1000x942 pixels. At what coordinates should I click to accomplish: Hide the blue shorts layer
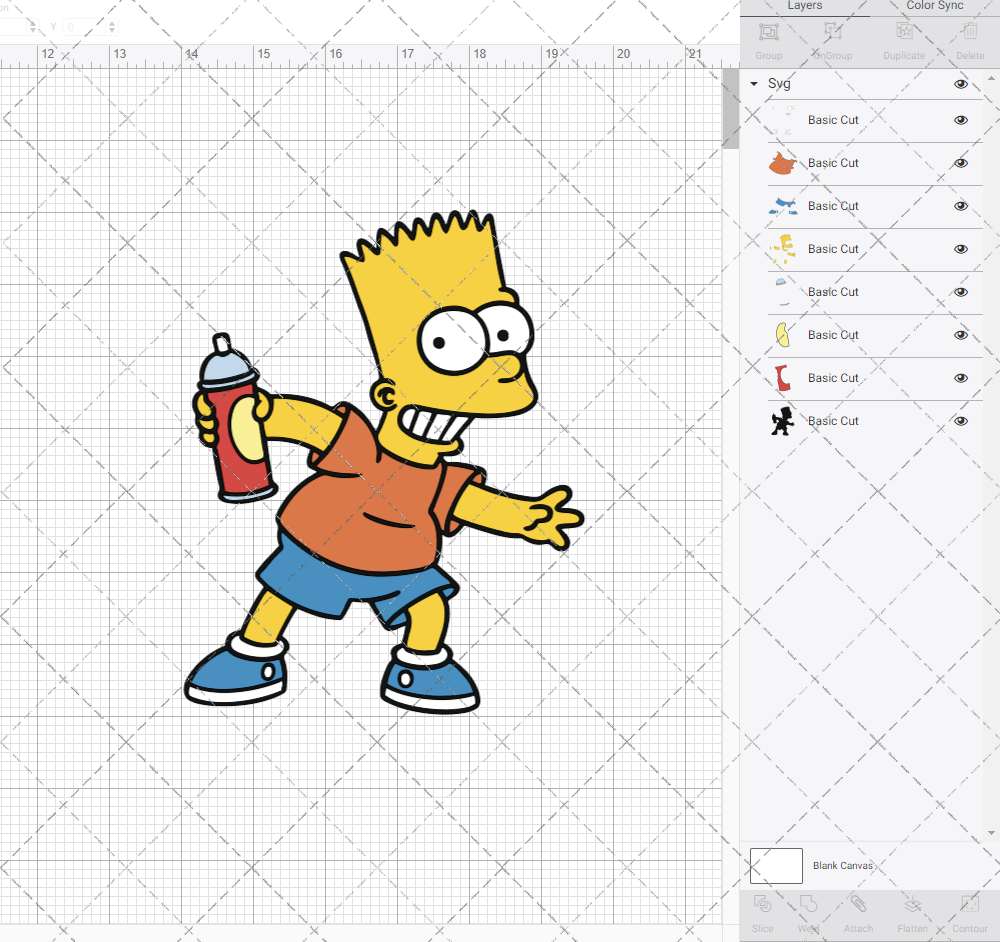(x=960, y=206)
